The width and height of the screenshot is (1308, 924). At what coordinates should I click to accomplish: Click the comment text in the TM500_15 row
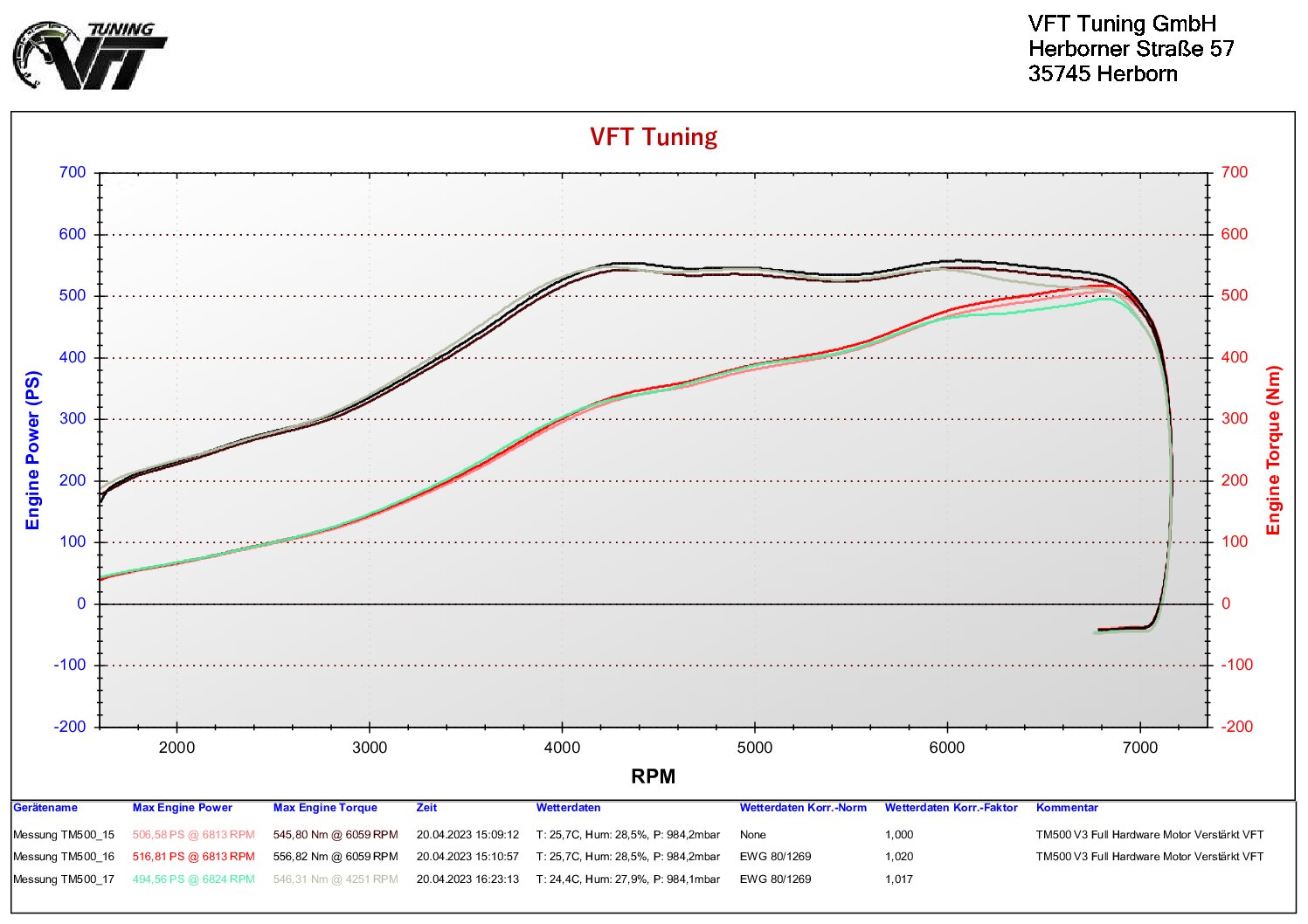1150,835
